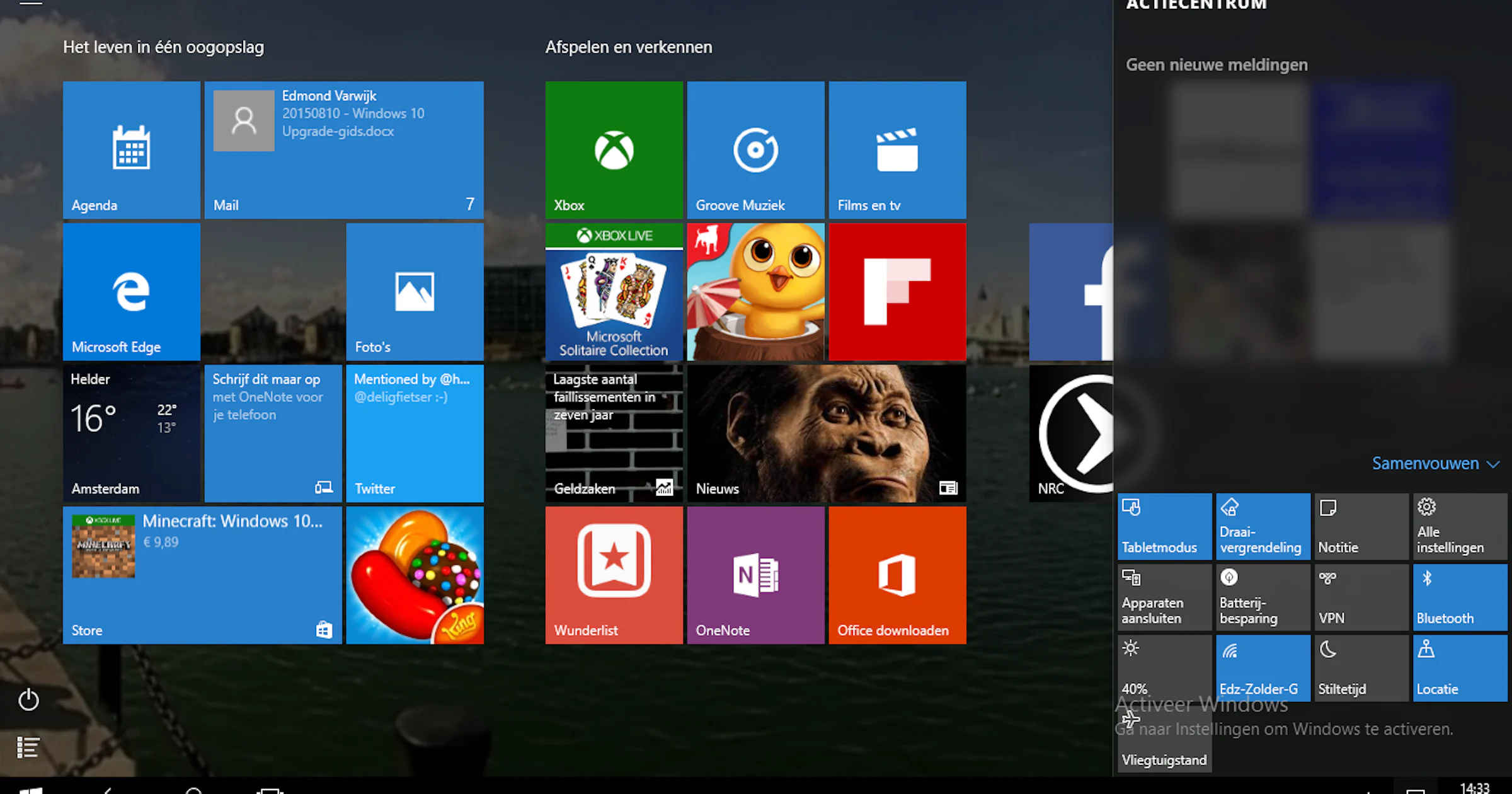This screenshot has width=1512, height=794.
Task: Open Films en tv tile
Action: point(897,150)
